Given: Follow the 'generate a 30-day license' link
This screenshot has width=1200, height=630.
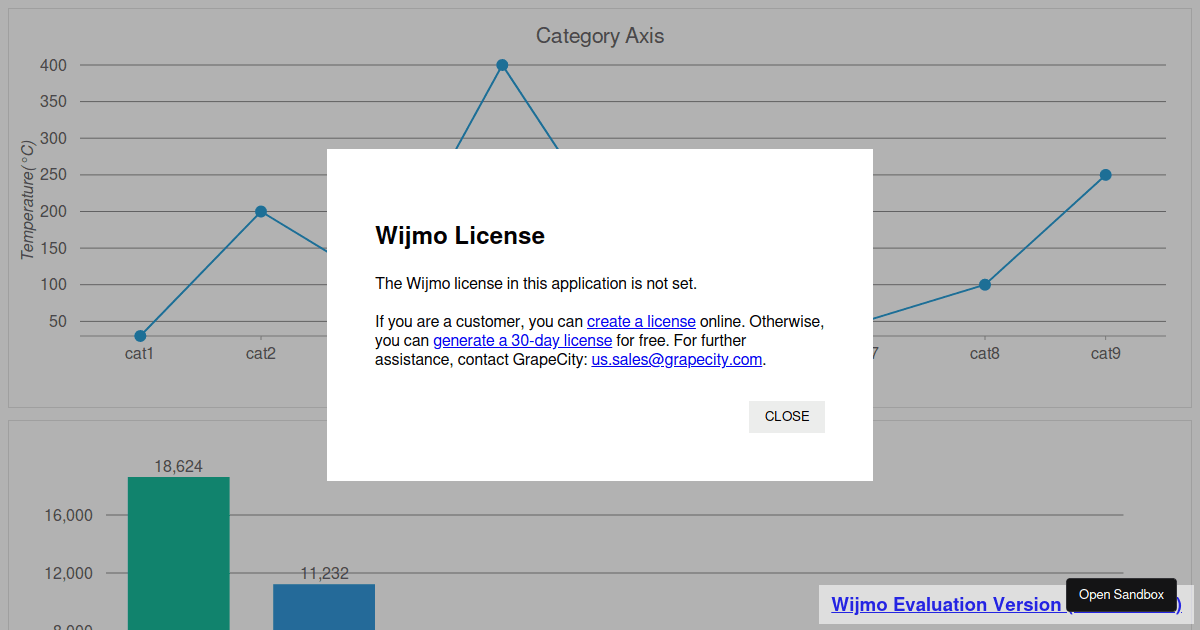Looking at the screenshot, I should point(522,341).
